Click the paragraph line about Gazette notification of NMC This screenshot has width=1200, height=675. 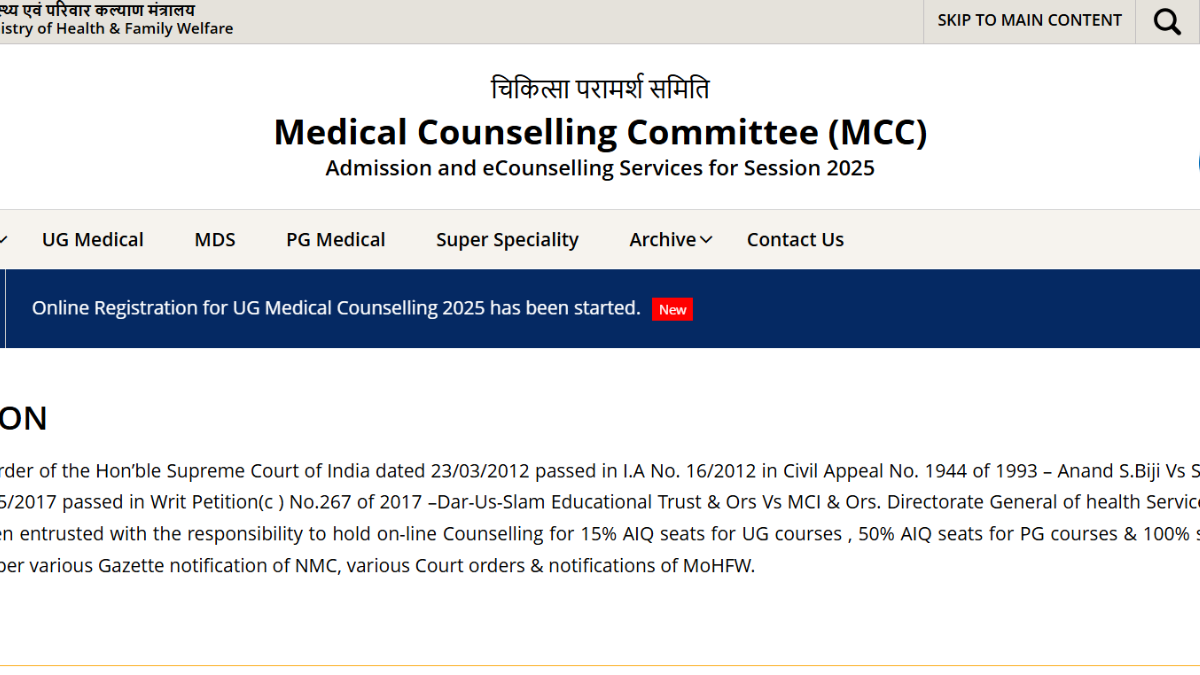(x=378, y=566)
